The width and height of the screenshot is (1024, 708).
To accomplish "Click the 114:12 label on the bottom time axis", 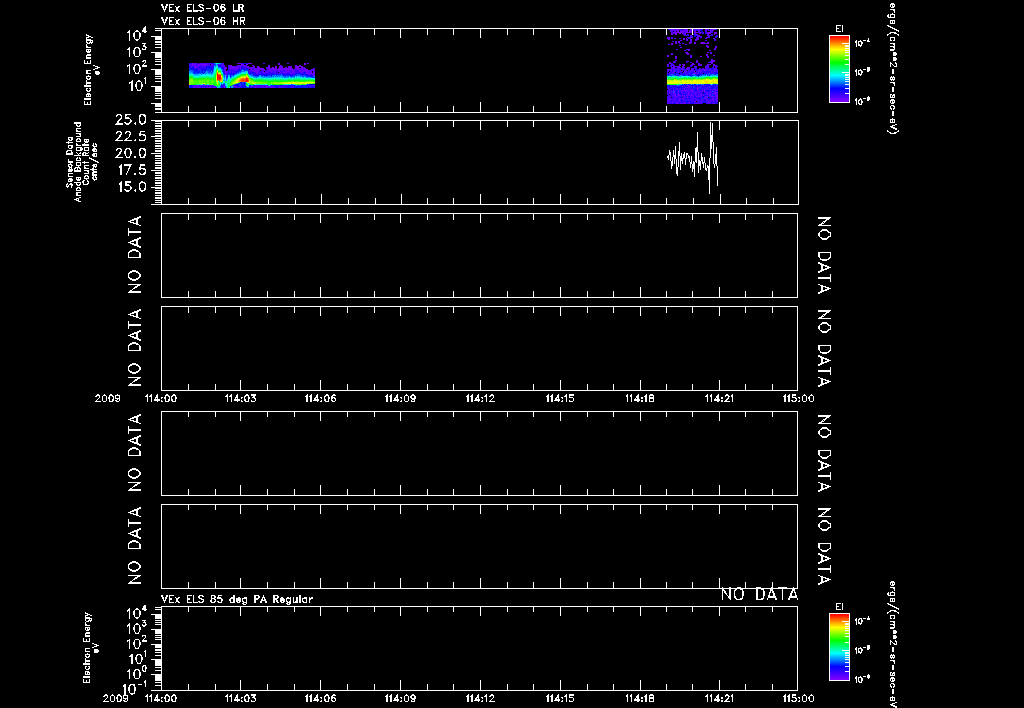I will coord(480,699).
